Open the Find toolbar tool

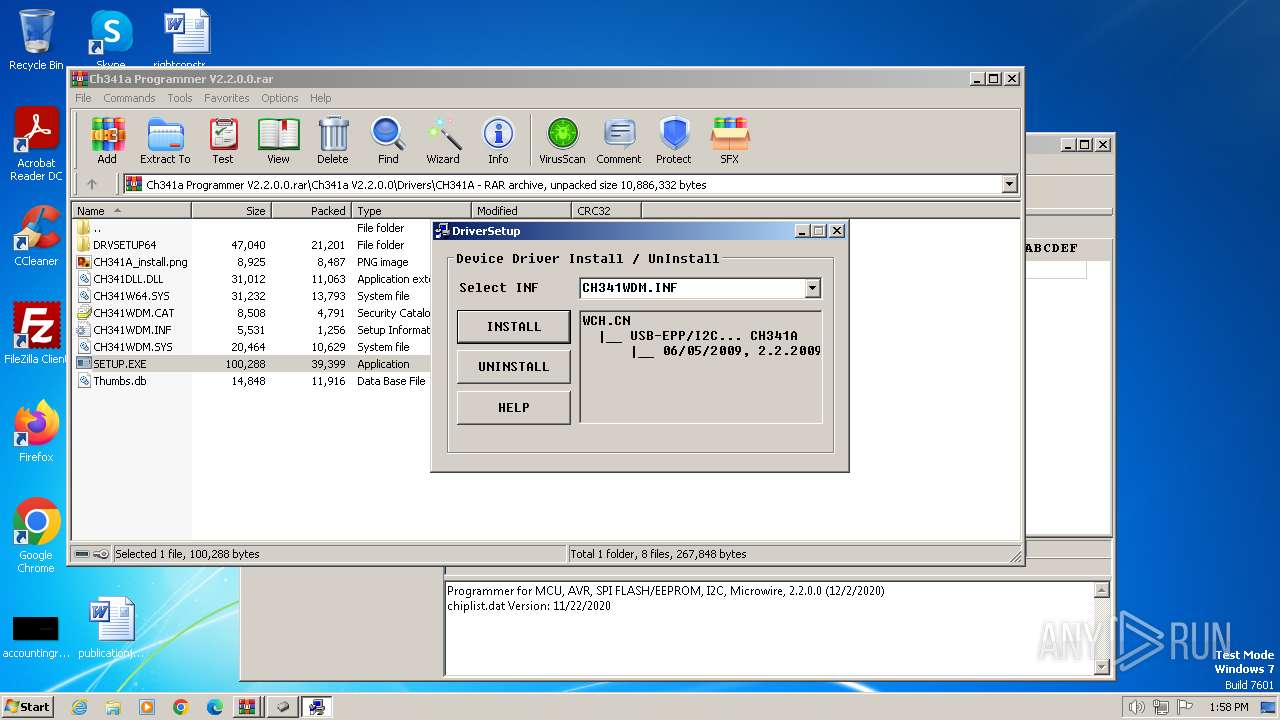coord(388,140)
